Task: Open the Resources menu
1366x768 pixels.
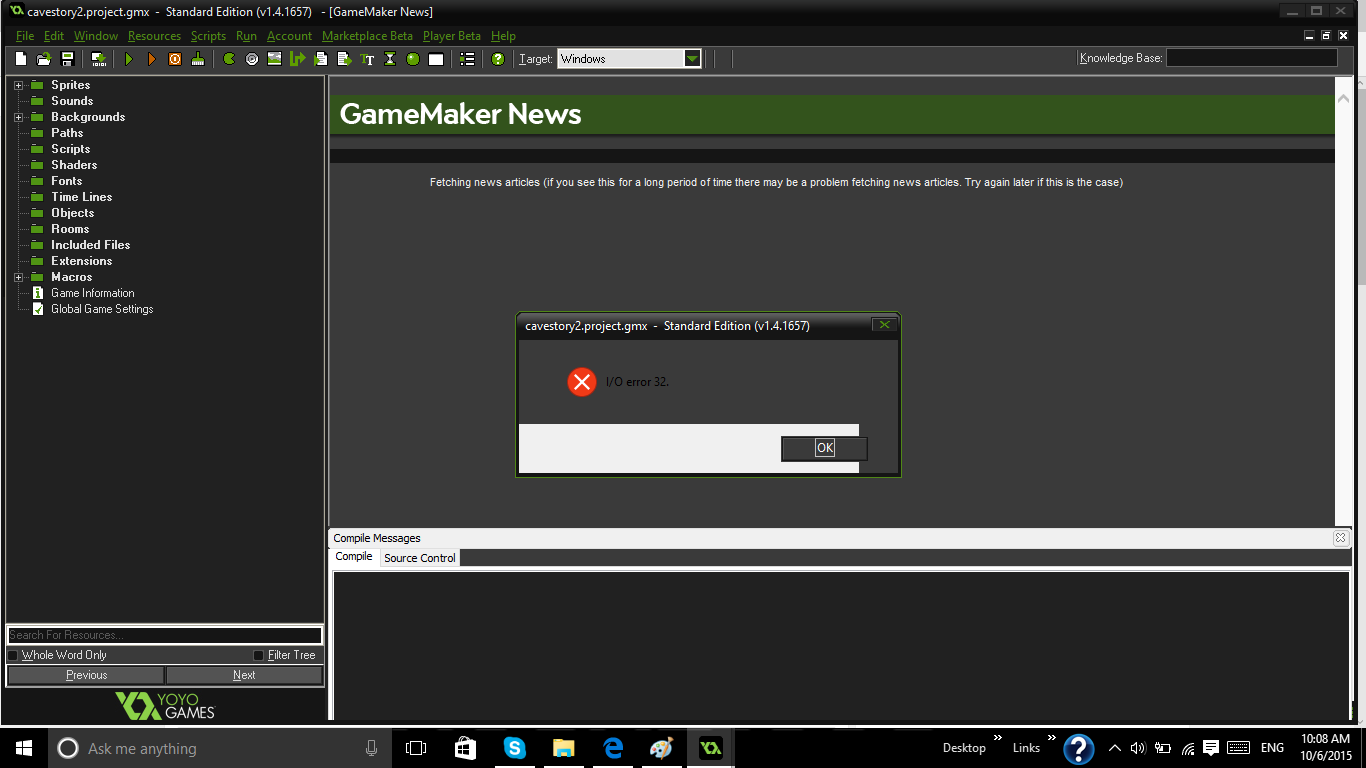Action: (x=154, y=36)
